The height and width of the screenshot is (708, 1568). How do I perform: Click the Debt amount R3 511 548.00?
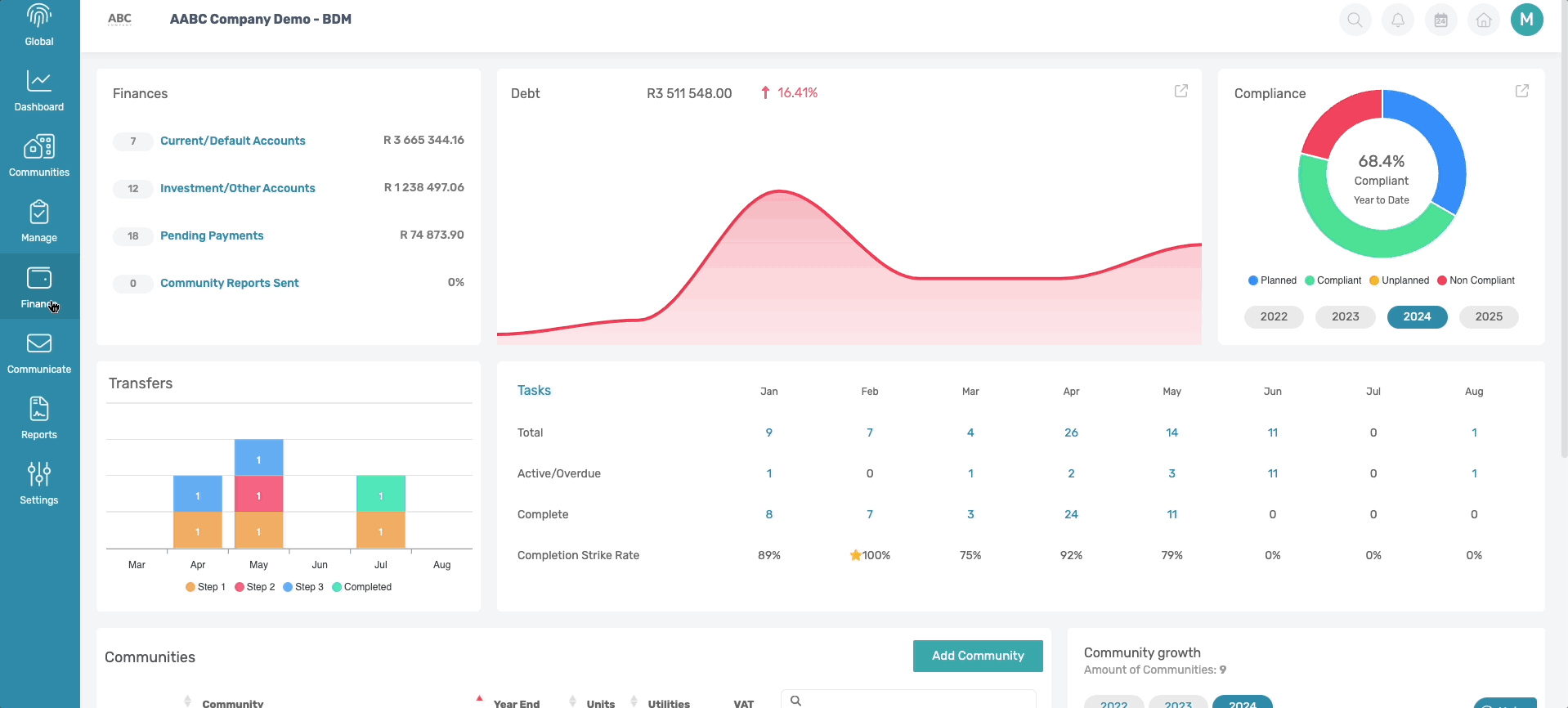(689, 93)
